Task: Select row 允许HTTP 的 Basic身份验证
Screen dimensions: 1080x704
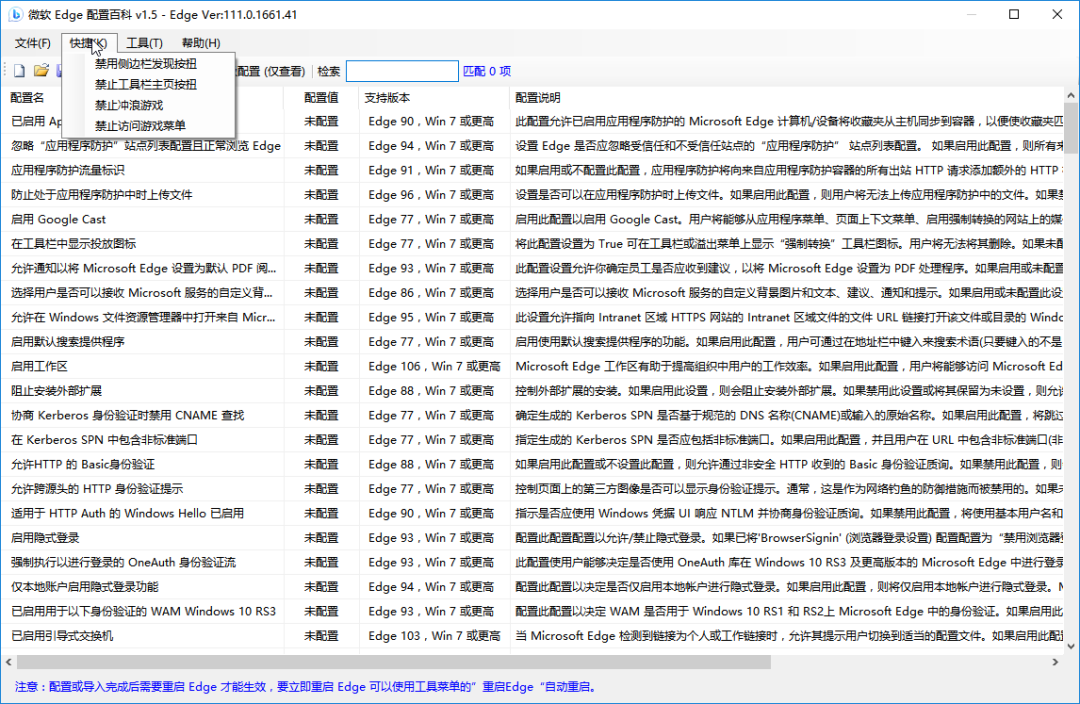Action: (x=532, y=464)
